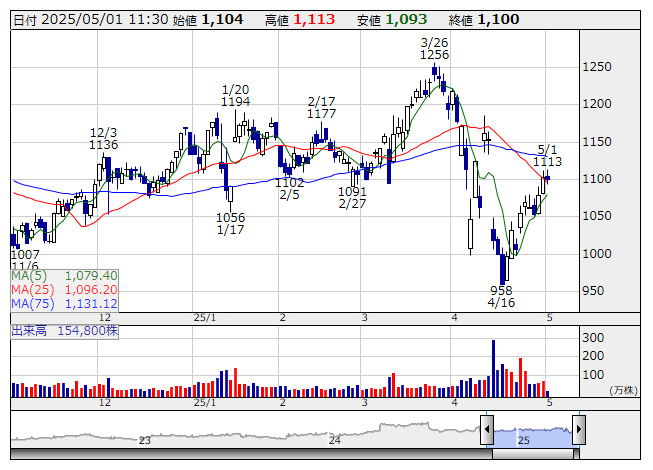Click the tallest blue volume bar in April

(493, 368)
